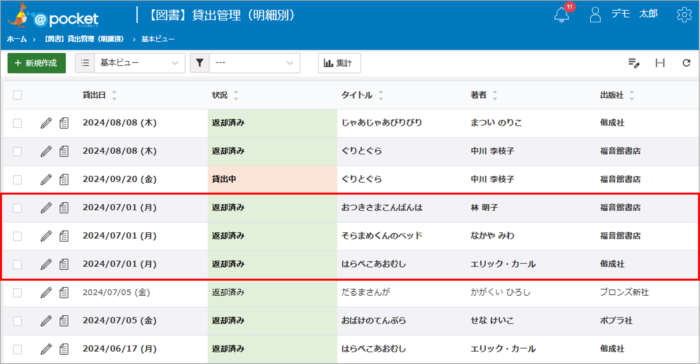Click the @pocket kangaroo logo
Screen dimensions: 700x364
coord(53,16)
